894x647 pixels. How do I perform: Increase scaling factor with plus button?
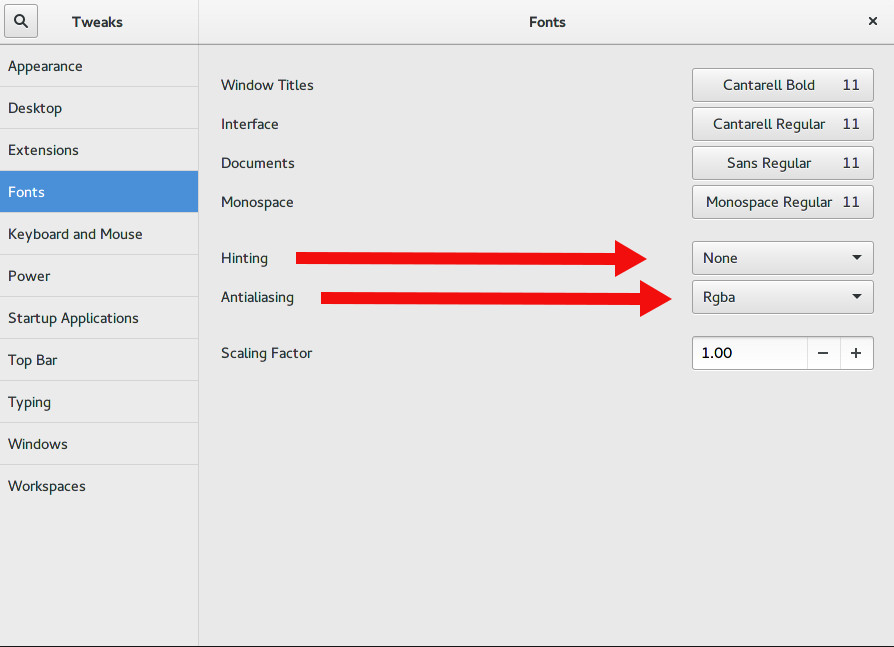coord(857,353)
